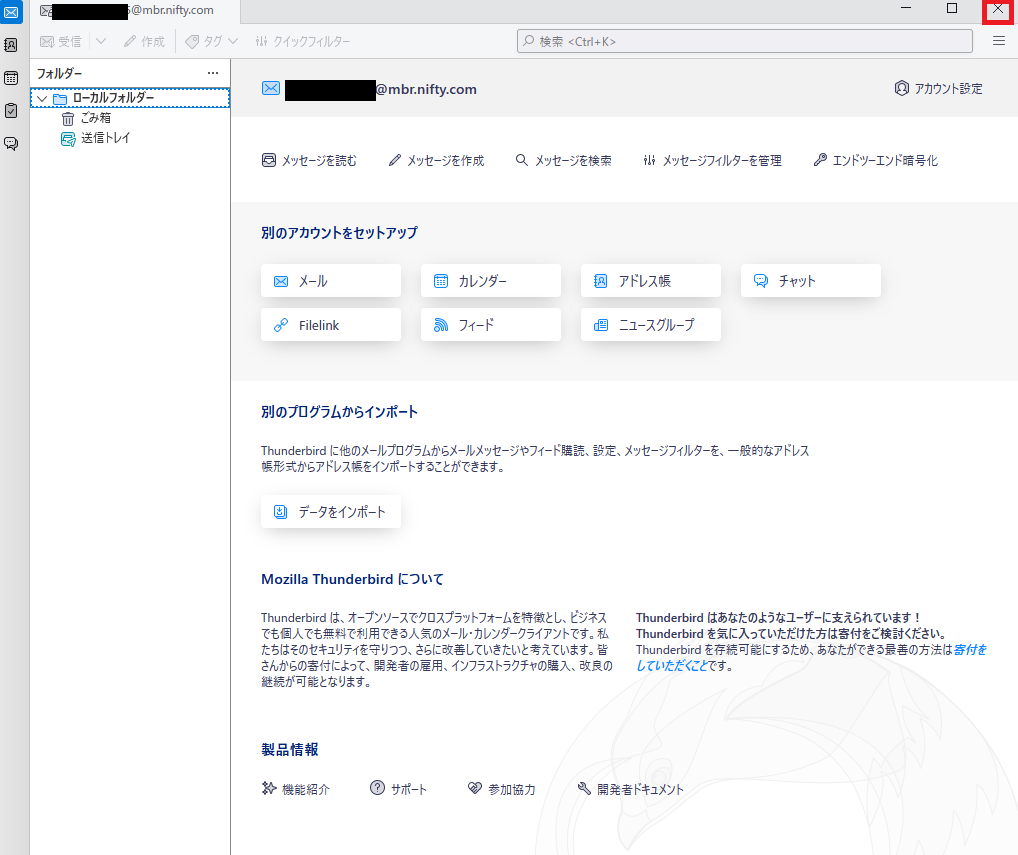
Task: Select the 送信トレイ folder
Action: (105, 138)
